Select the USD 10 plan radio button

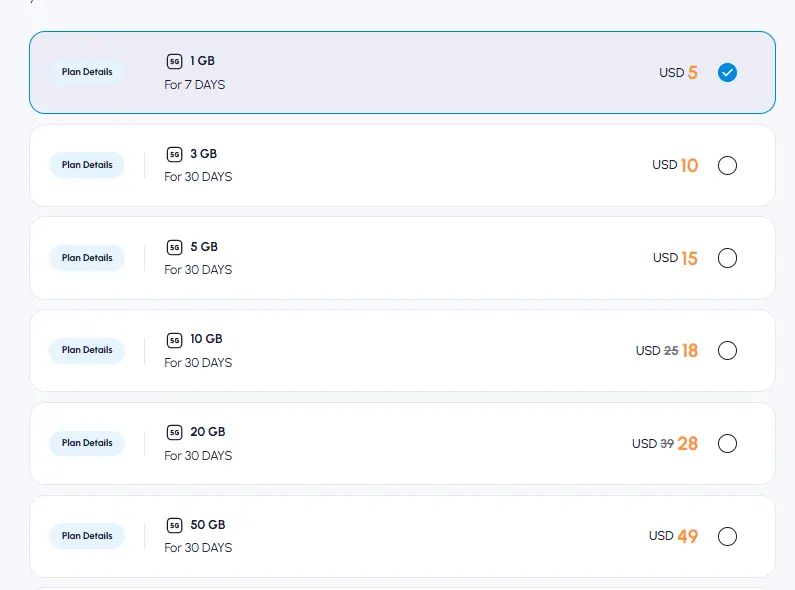[727, 166]
